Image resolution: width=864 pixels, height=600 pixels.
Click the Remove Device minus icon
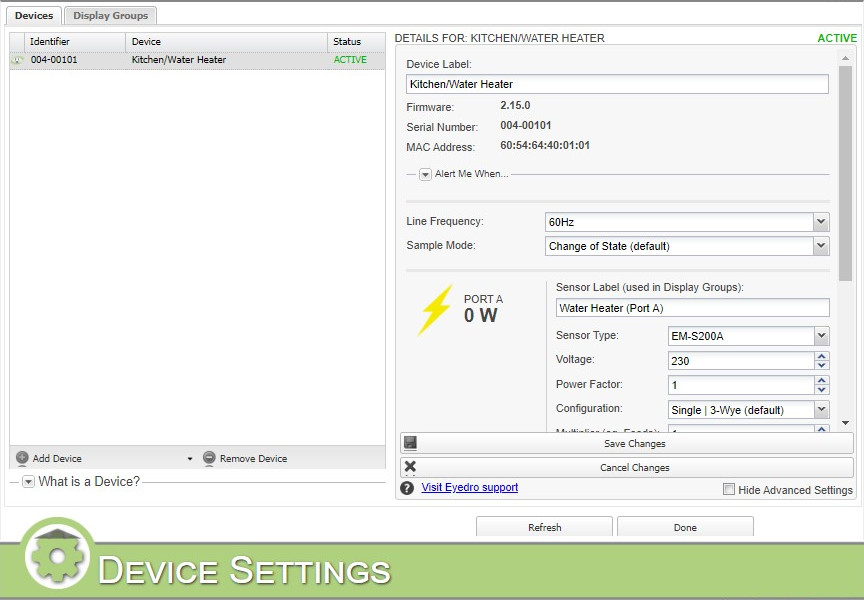tap(209, 458)
